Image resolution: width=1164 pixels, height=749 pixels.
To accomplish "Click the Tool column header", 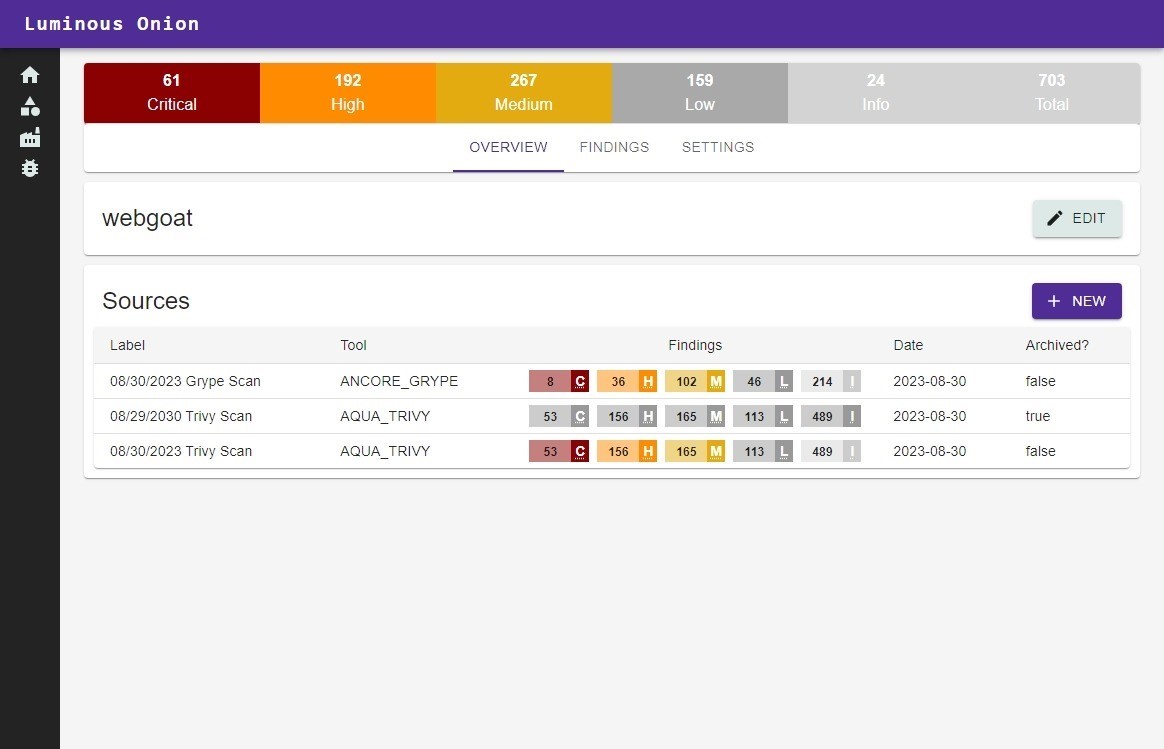I will [353, 345].
